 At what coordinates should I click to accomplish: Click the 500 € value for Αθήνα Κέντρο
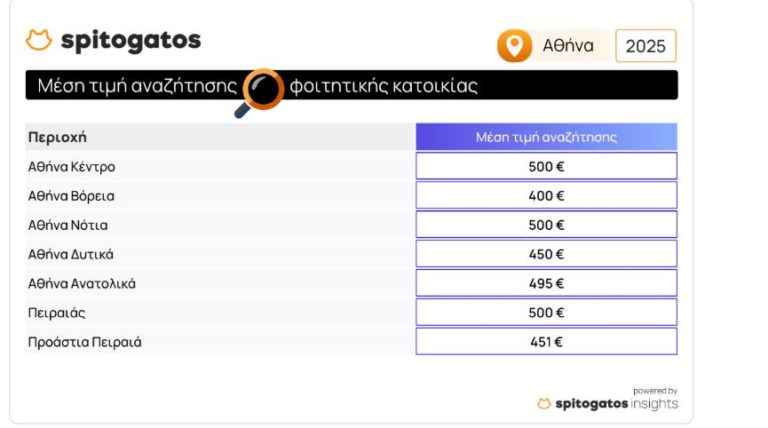[546, 166]
